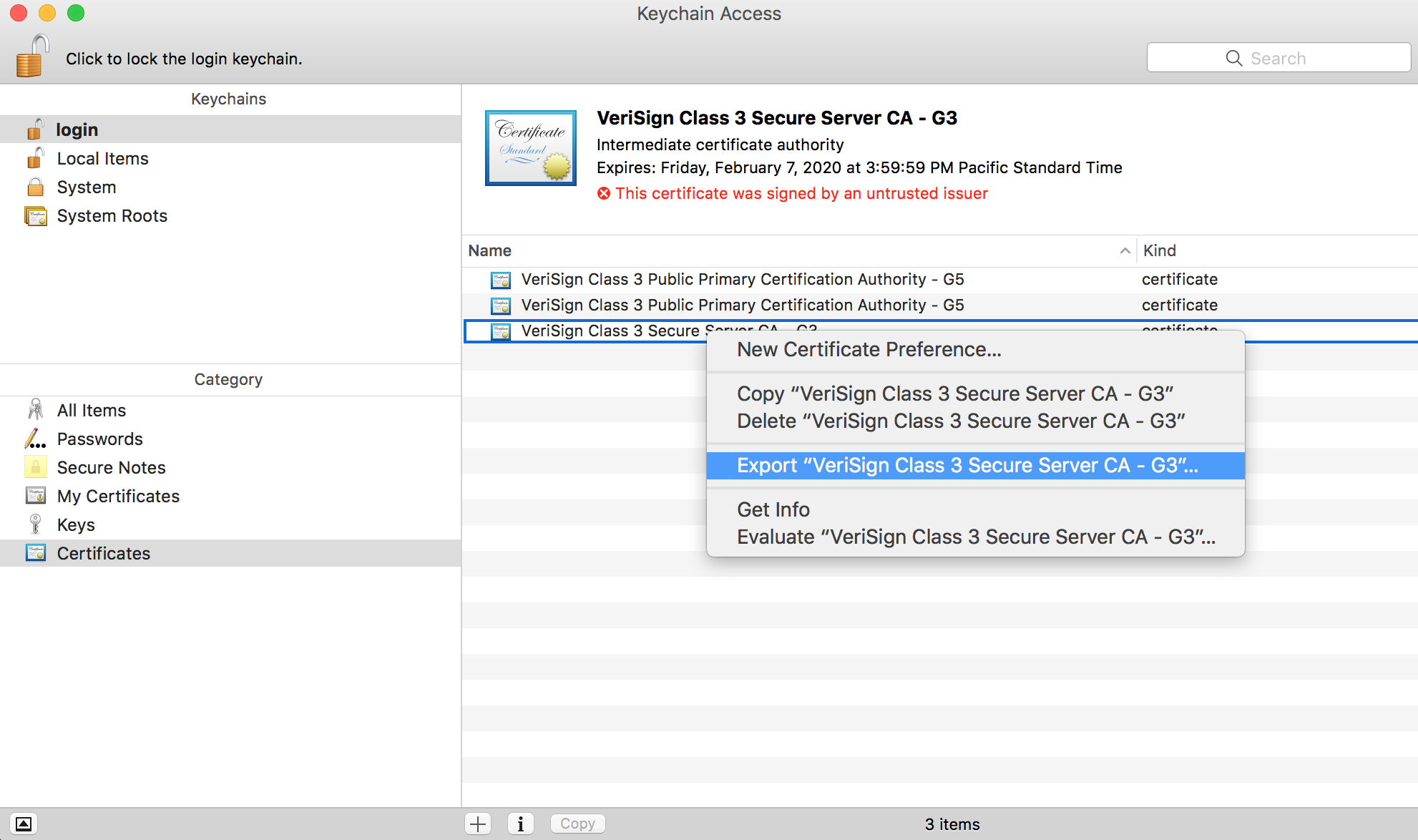Viewport: 1418px width, 840px height.
Task: Click the red untrusted issuer error icon
Action: point(604,193)
